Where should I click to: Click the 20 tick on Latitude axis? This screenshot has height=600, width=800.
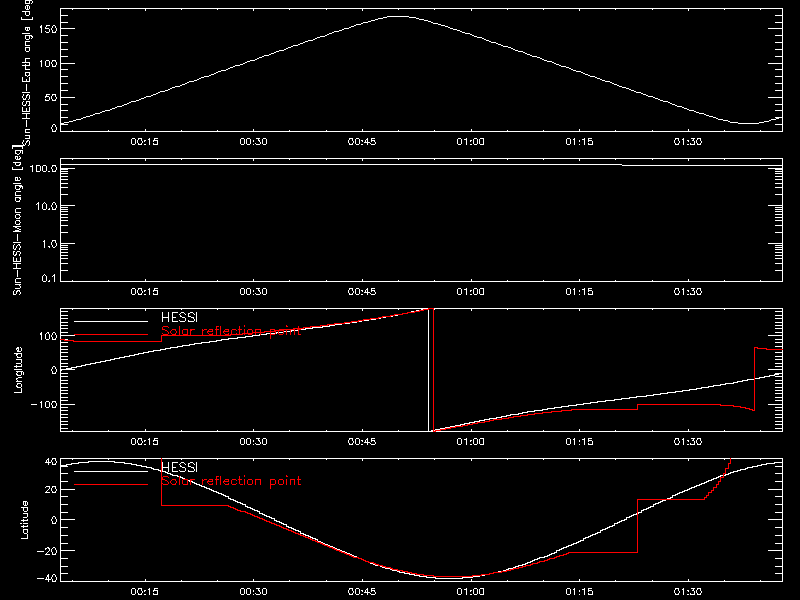coord(51,490)
